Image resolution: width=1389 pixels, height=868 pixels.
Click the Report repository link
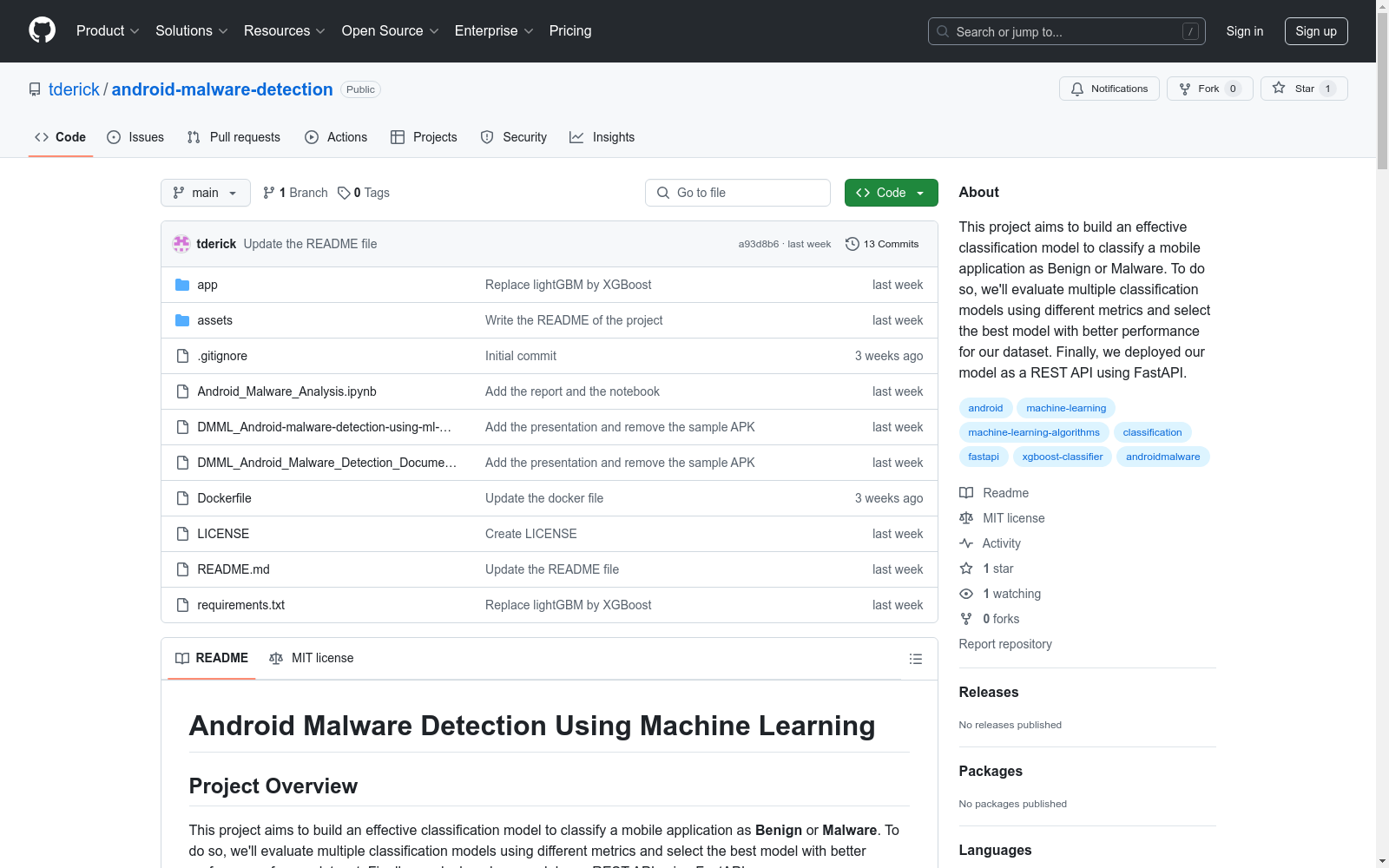tap(1004, 644)
